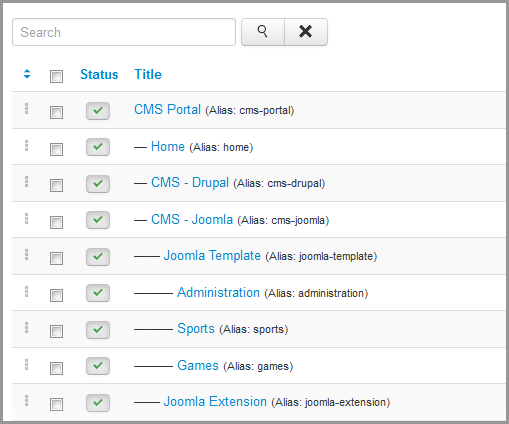Screen dimensions: 509x424
Task: Focus the Search input field
Action: [x=124, y=32]
